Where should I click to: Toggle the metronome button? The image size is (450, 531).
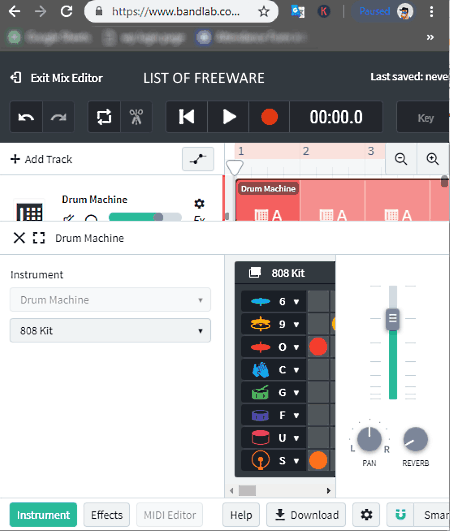tap(136, 117)
